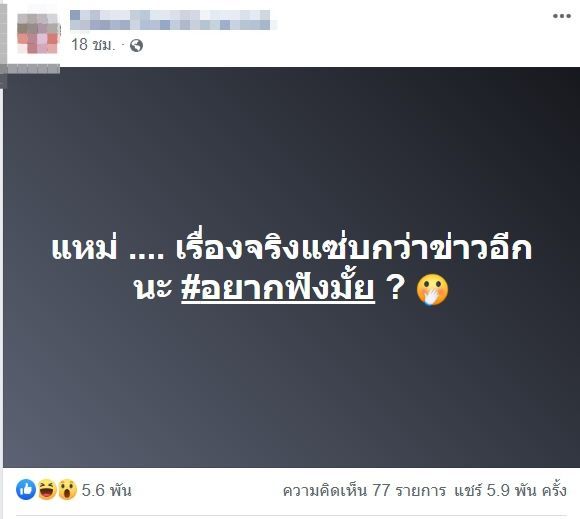Open the 5.6 พัน reactions count
This screenshot has width=580, height=519.
pos(107,491)
